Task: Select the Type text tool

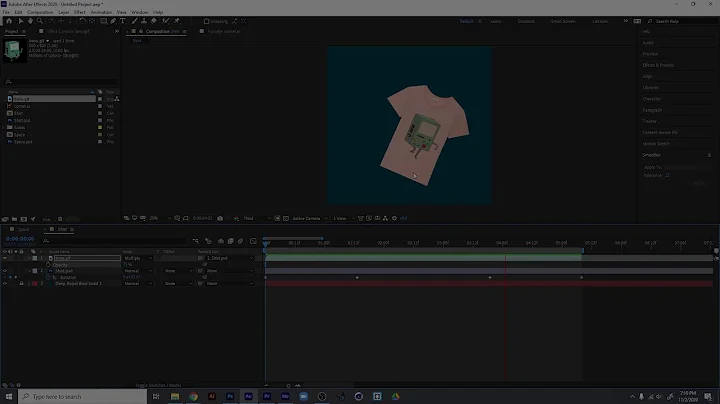Action: pyautogui.click(x=123, y=21)
